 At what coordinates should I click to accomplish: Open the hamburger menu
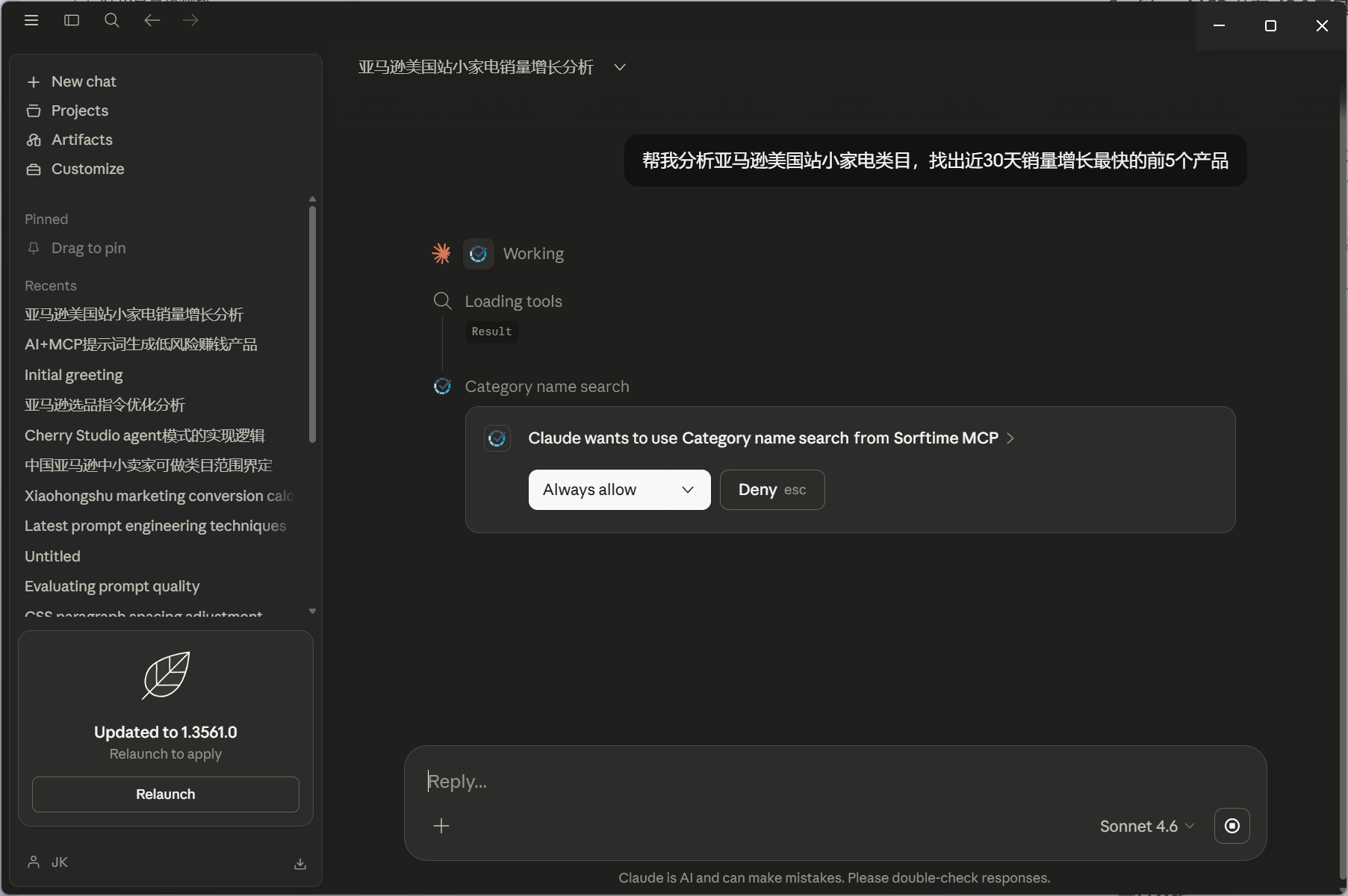[x=31, y=20]
